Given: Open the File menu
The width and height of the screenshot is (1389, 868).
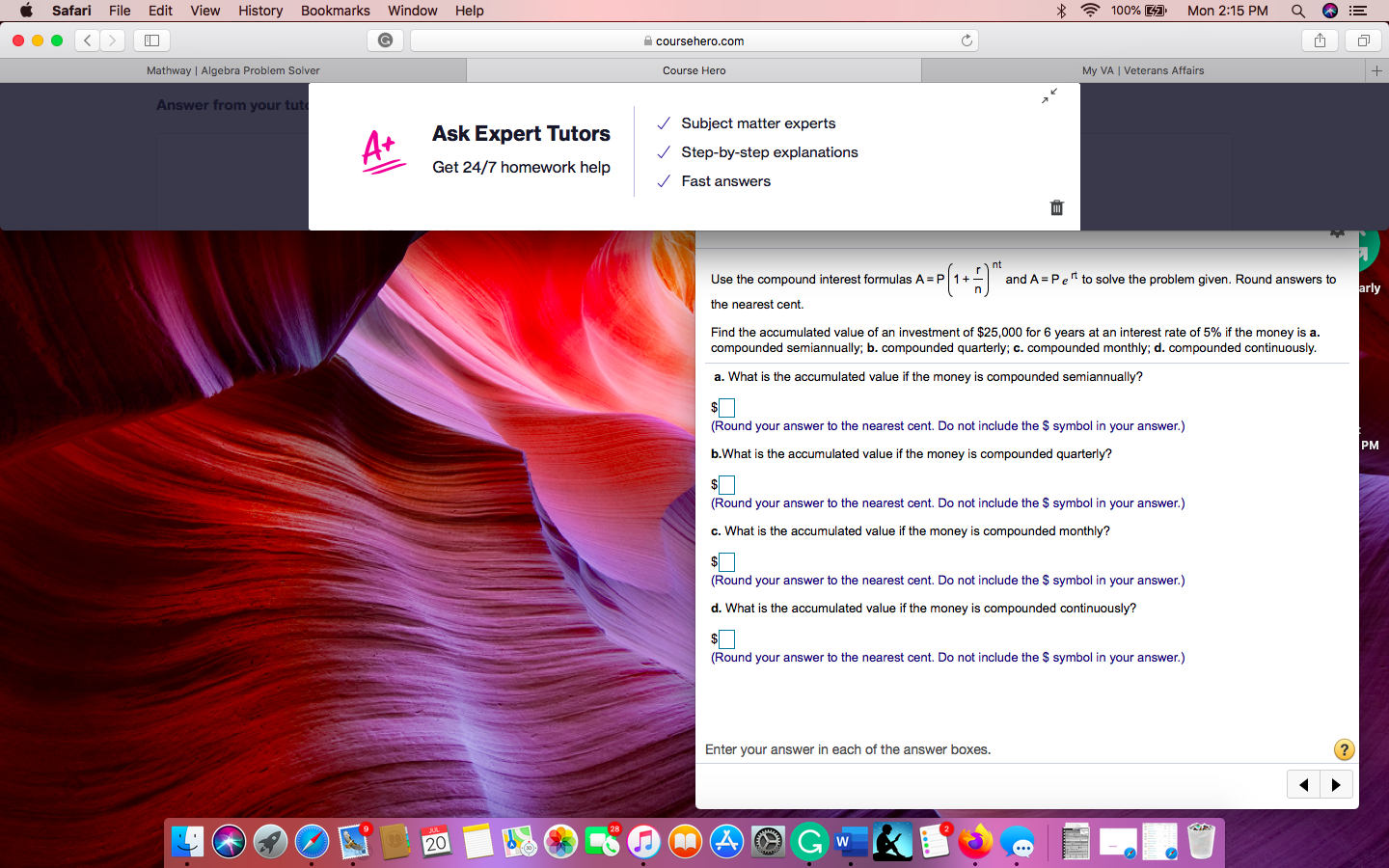Looking at the screenshot, I should [120, 11].
